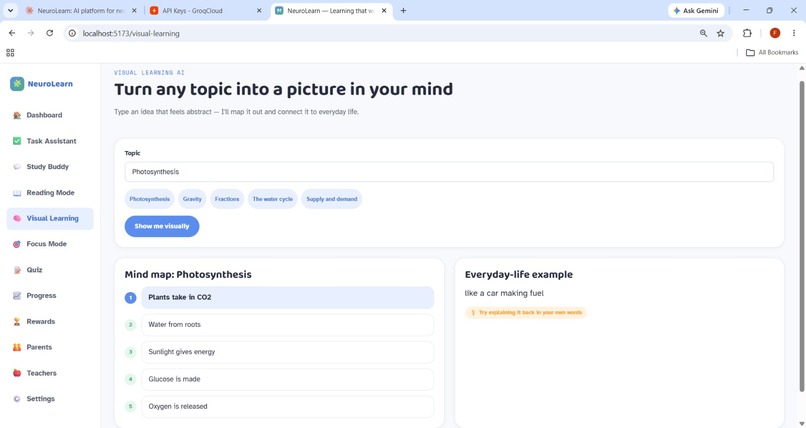Click the Task Assistant checkmark icon

[17, 141]
